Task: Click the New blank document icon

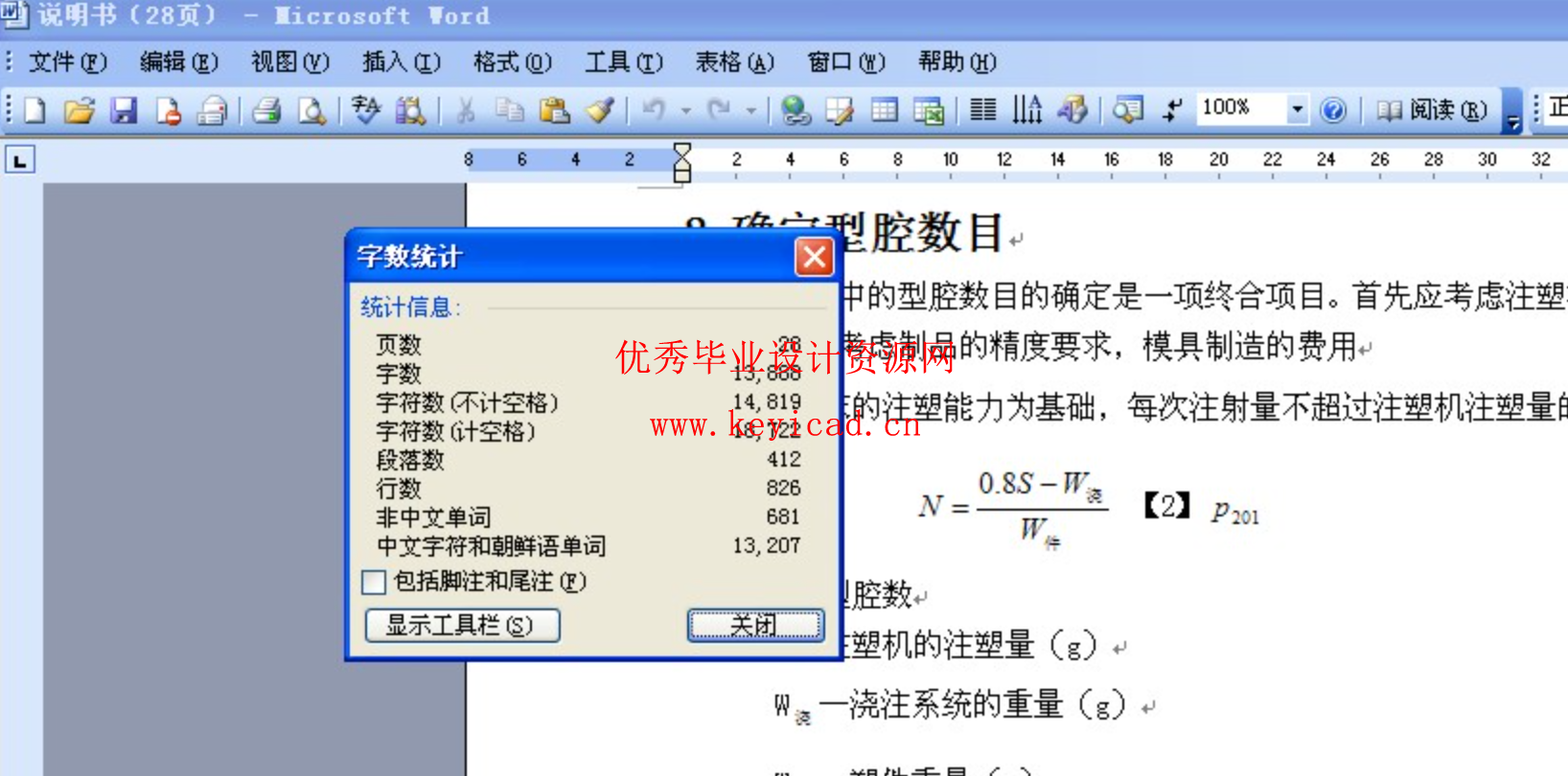Action: [35, 111]
